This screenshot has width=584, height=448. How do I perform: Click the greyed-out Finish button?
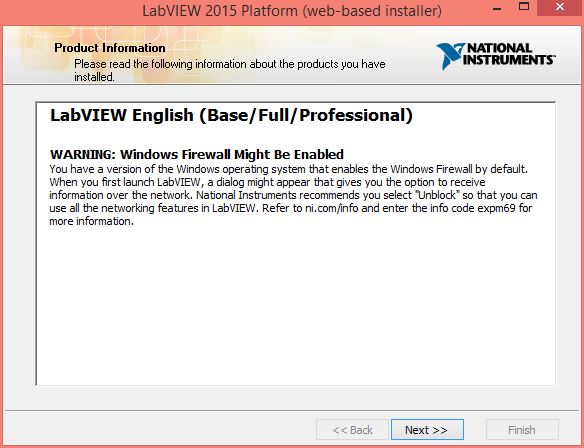(522, 430)
